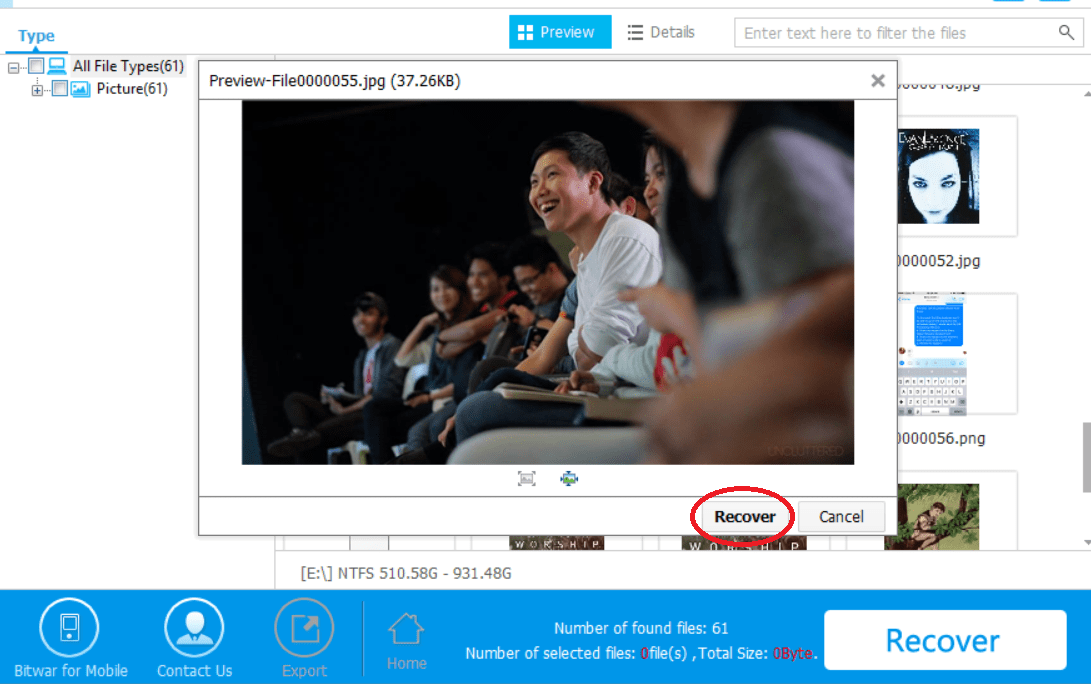Click the search magnifier icon

1066,33
